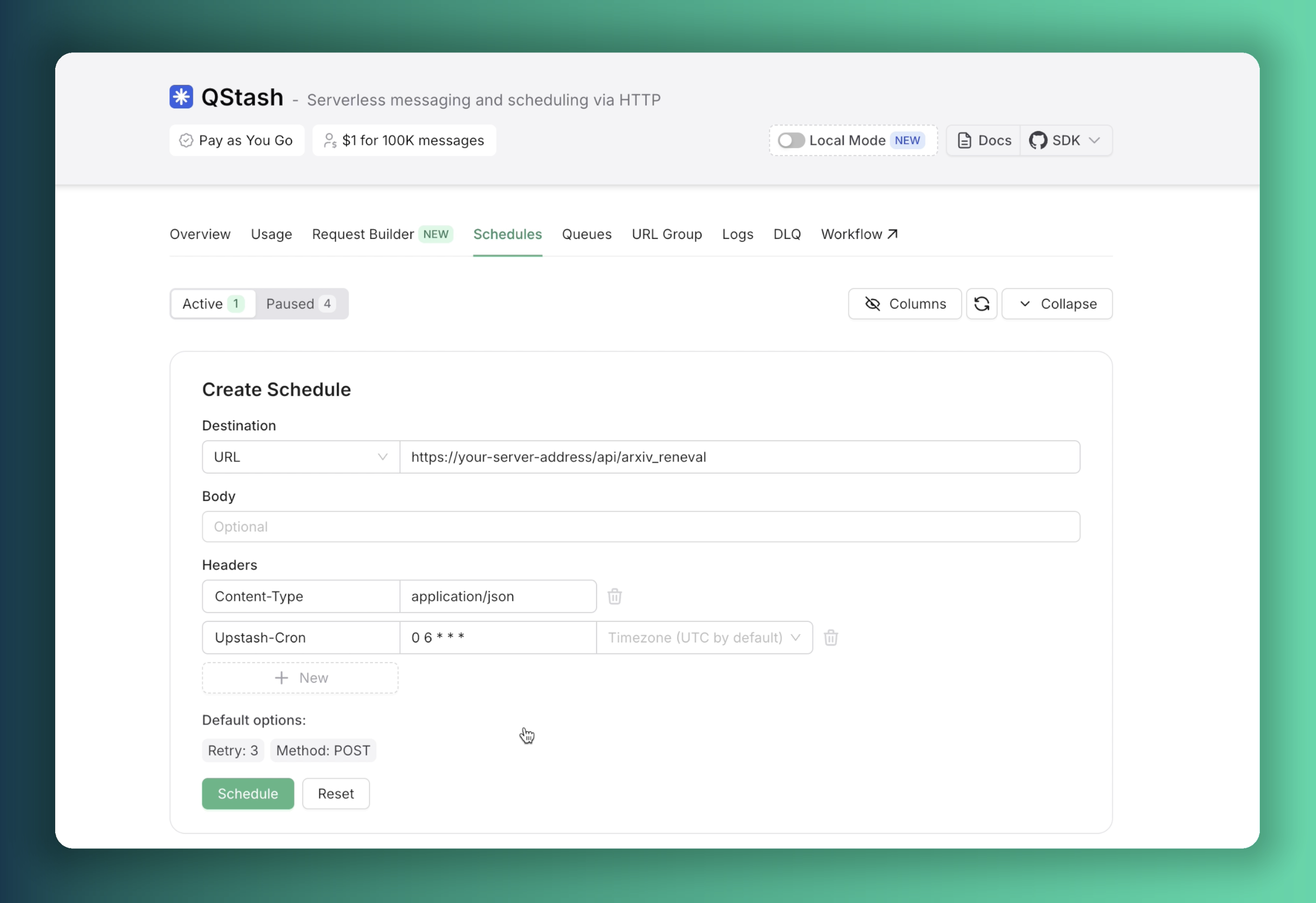Image resolution: width=1316 pixels, height=903 pixels.
Task: Delete the Upstash-Cron header row
Action: (x=830, y=638)
